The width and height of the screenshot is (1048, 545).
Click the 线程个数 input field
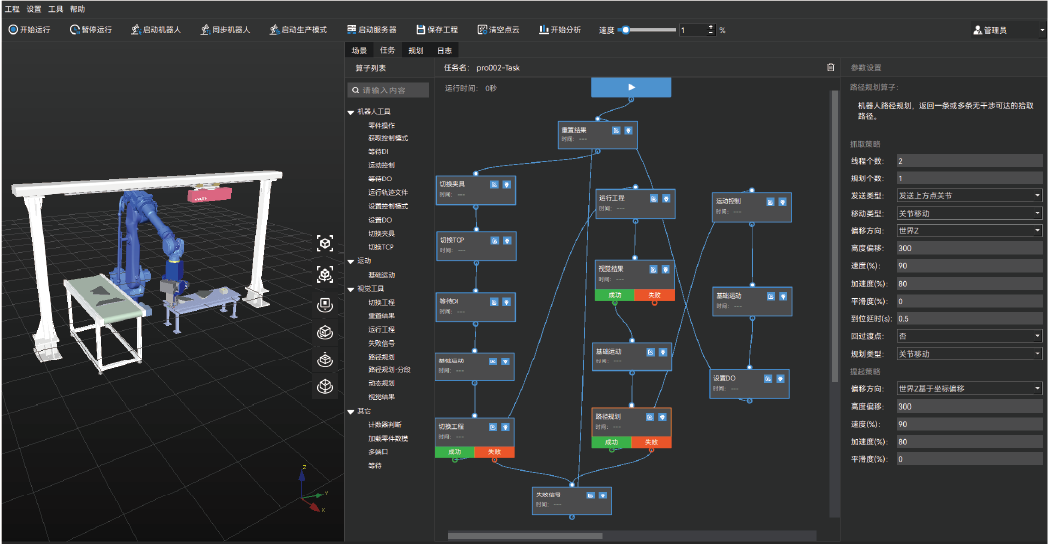(x=969, y=161)
